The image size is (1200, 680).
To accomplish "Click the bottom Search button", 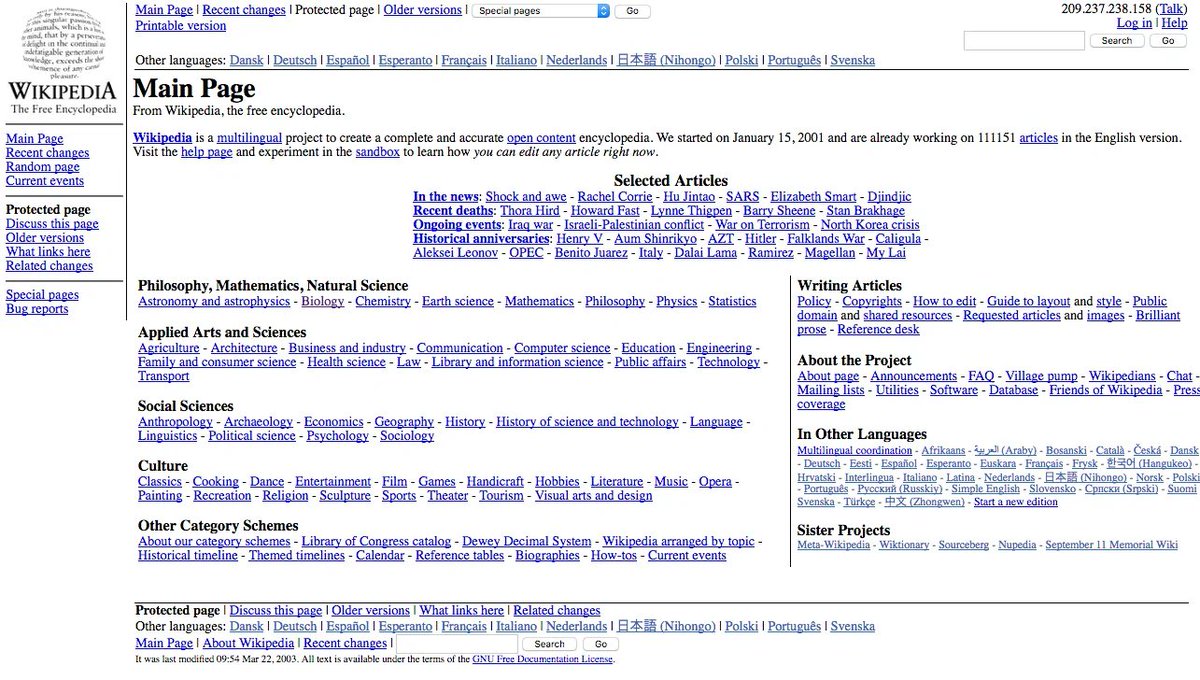I will (x=549, y=644).
